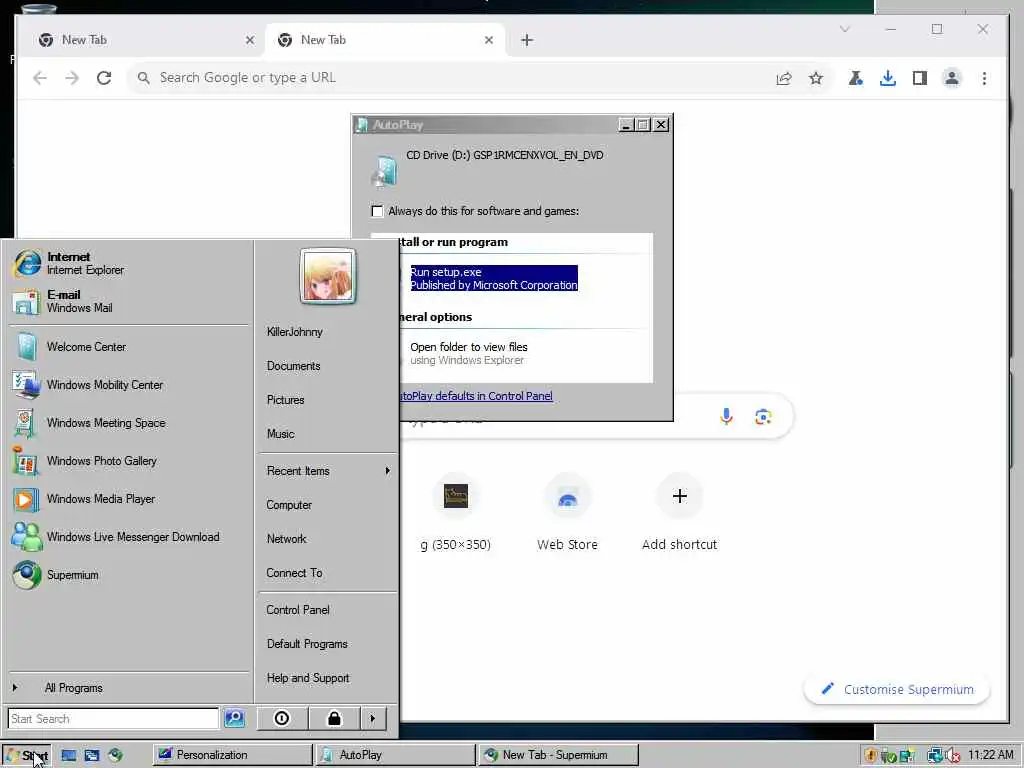Bookmark this tab with star icon

pos(816,78)
